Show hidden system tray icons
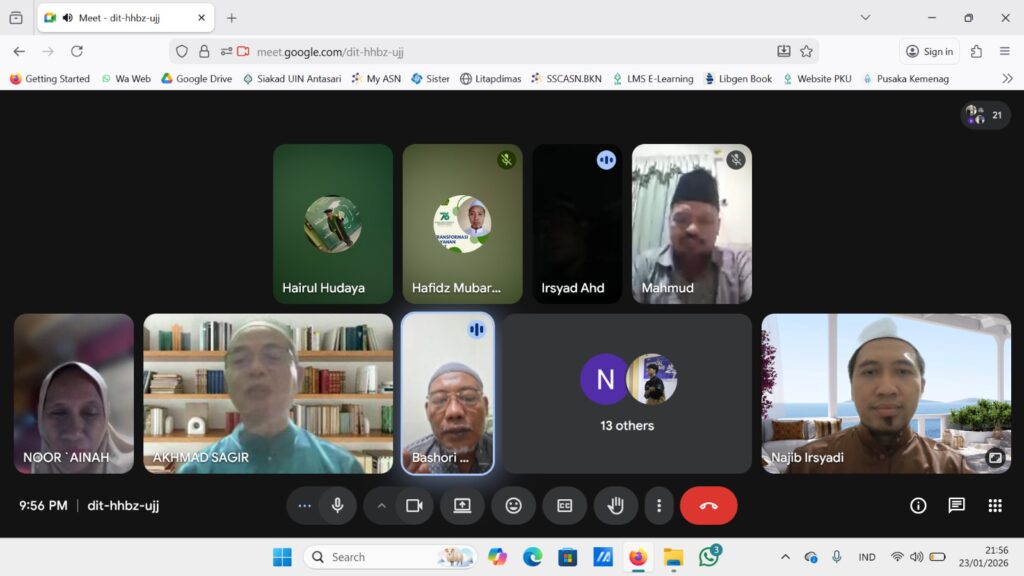The image size is (1024, 576). click(786, 557)
